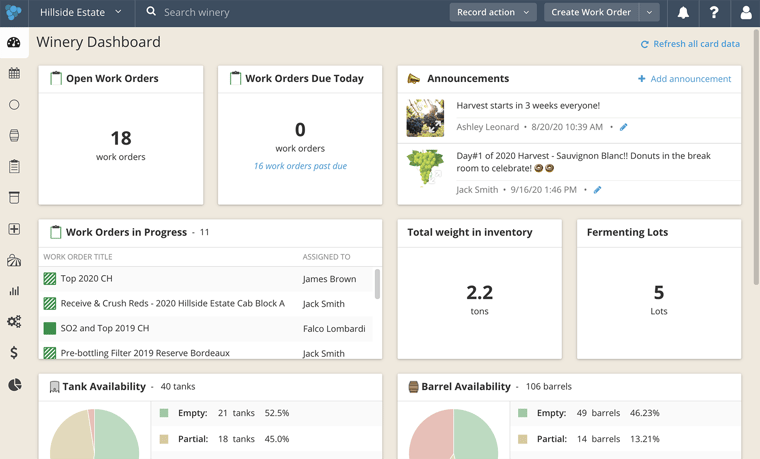This screenshot has width=760, height=459.
Task: Click the main page vertical scrollbar
Action: [x=756, y=157]
